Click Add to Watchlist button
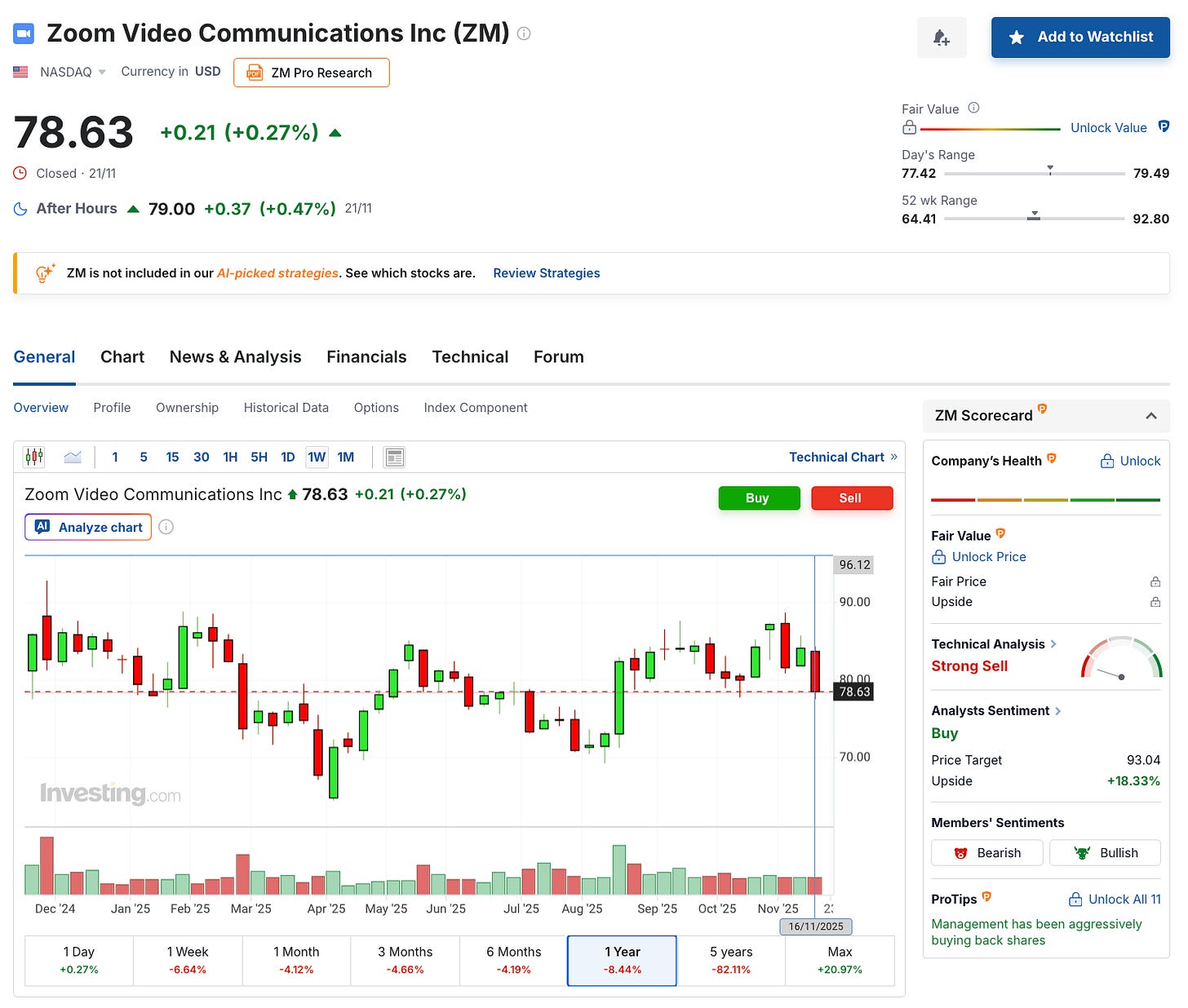The height and width of the screenshot is (1008, 1188). click(1080, 38)
